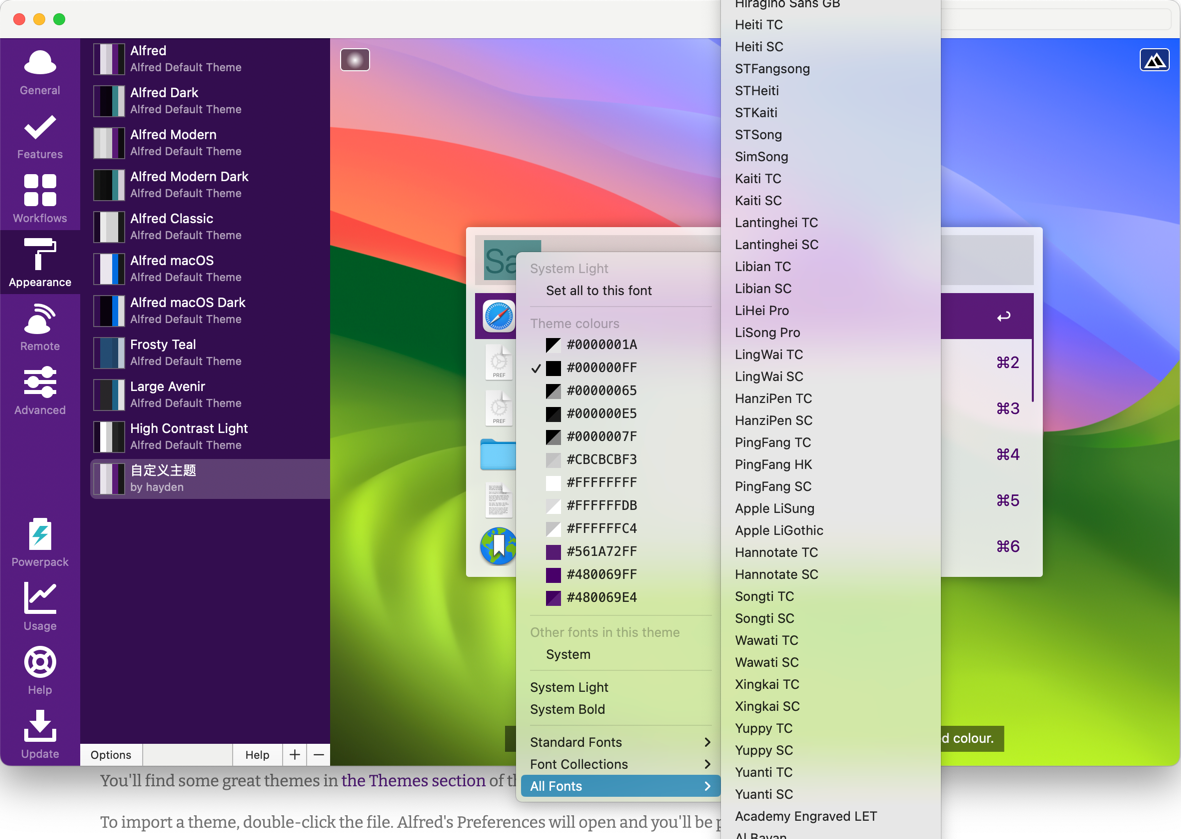Click Set all to this font
This screenshot has height=839, width=1181.
tap(598, 291)
